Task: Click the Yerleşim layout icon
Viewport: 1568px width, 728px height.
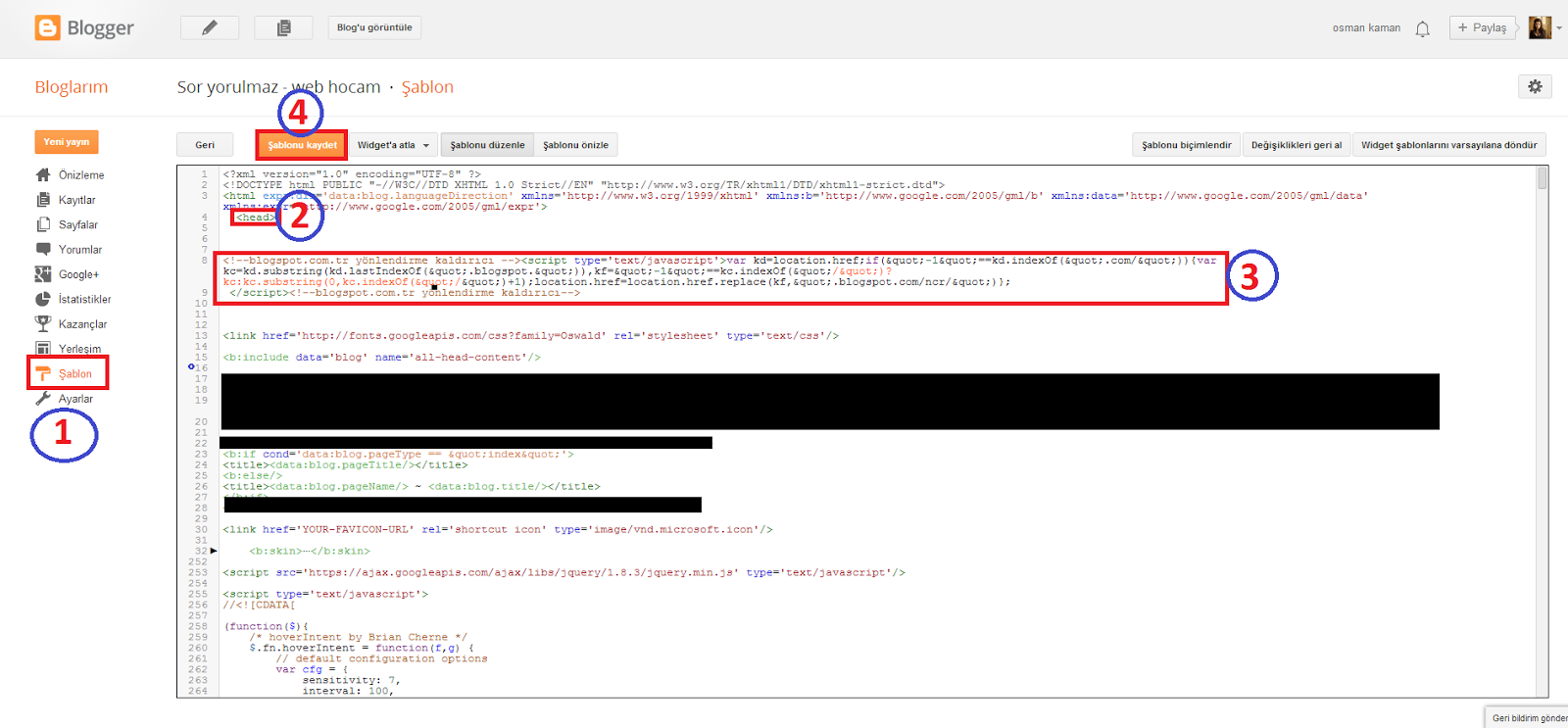Action: [x=43, y=348]
